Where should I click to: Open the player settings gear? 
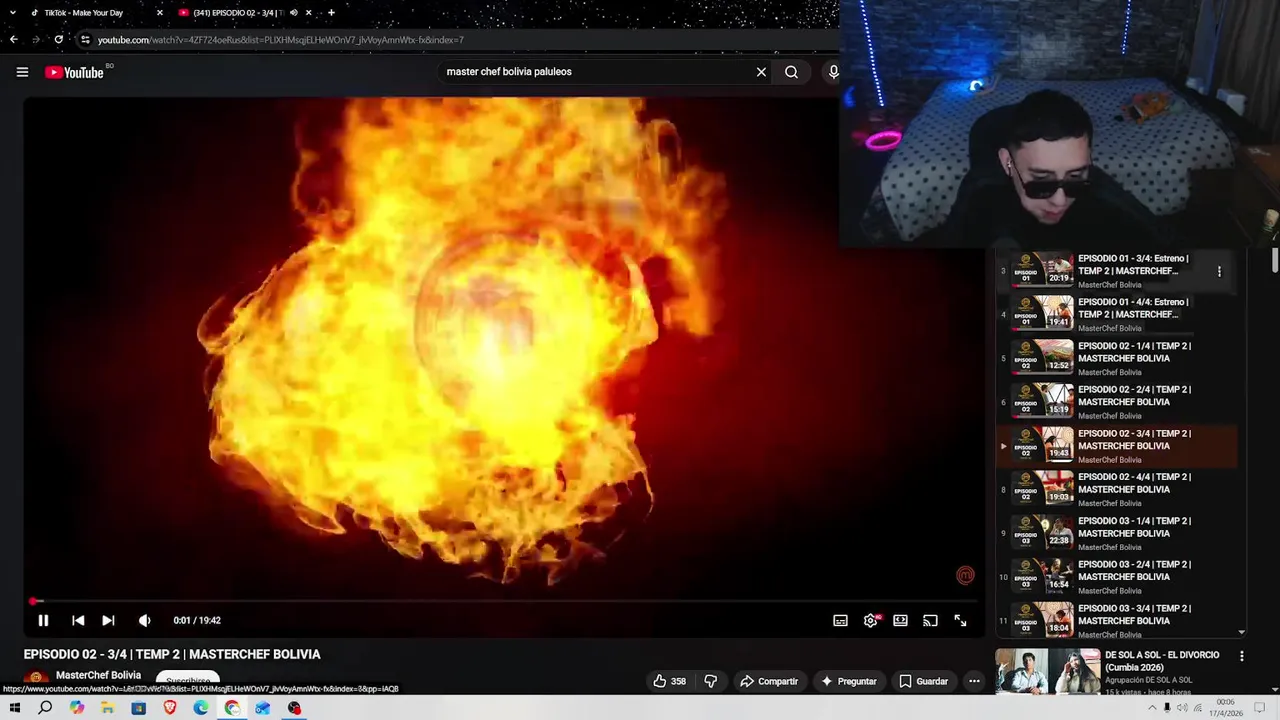point(871,620)
